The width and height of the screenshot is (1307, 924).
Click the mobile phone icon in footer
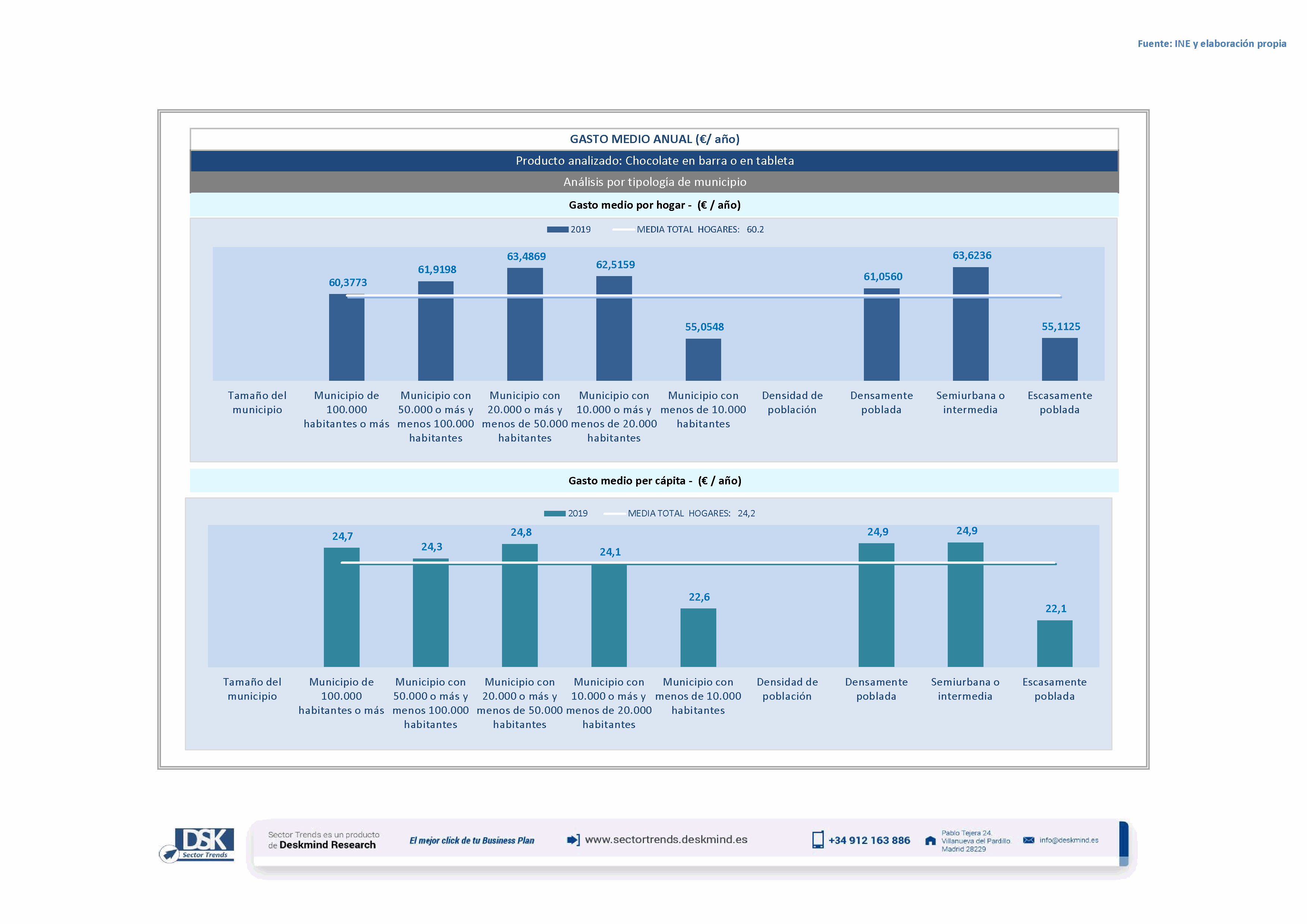click(x=817, y=840)
